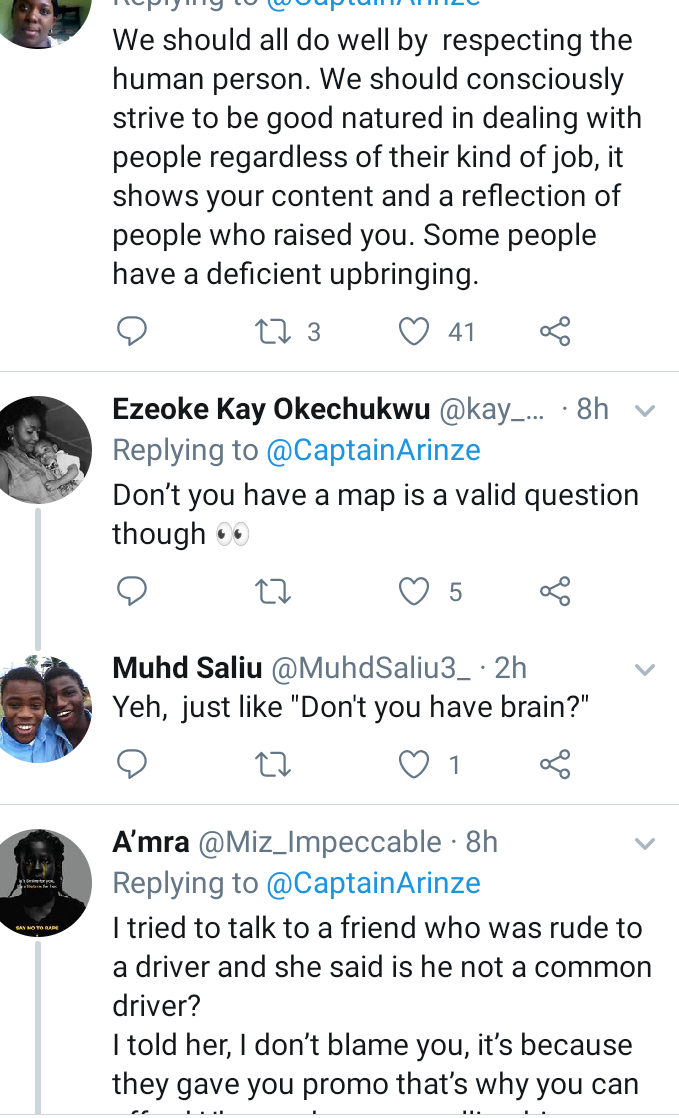
Task: Retweet the tweet with 3 retweets
Action: pos(272,332)
